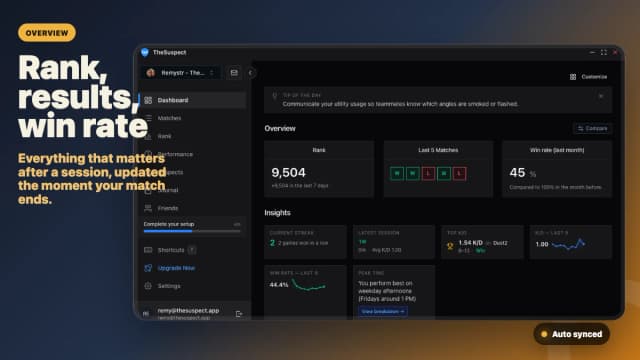Click the Current Streak insight card
The height and width of the screenshot is (360, 640).
[x=305, y=242]
